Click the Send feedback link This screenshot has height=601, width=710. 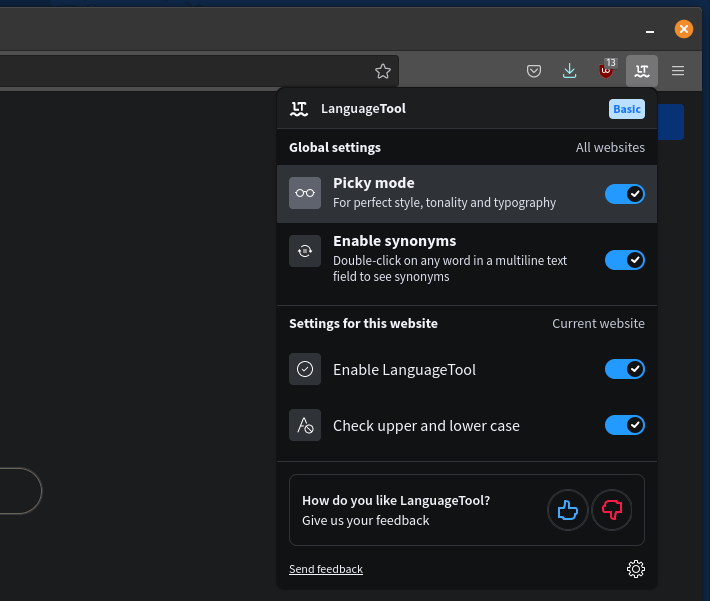326,569
